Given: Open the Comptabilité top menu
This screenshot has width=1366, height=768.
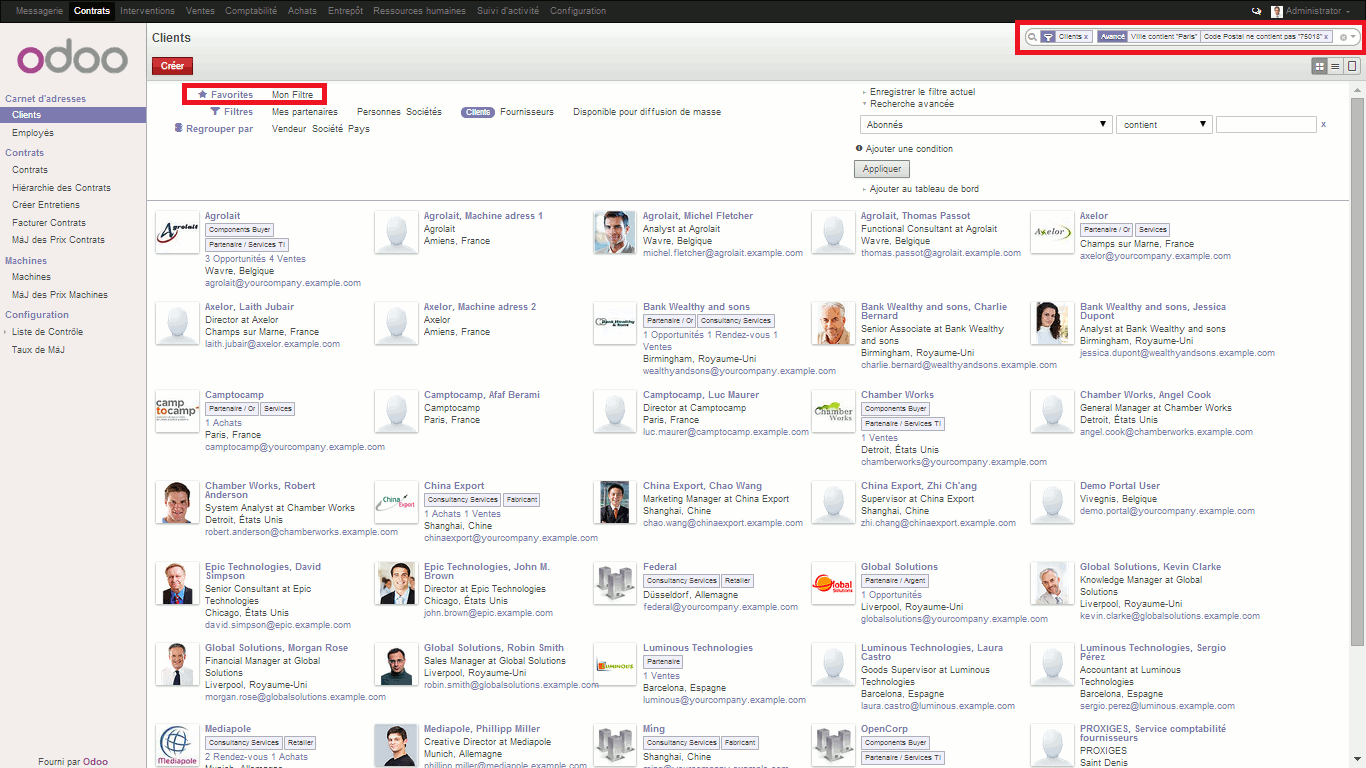Looking at the screenshot, I should pyautogui.click(x=251, y=11).
